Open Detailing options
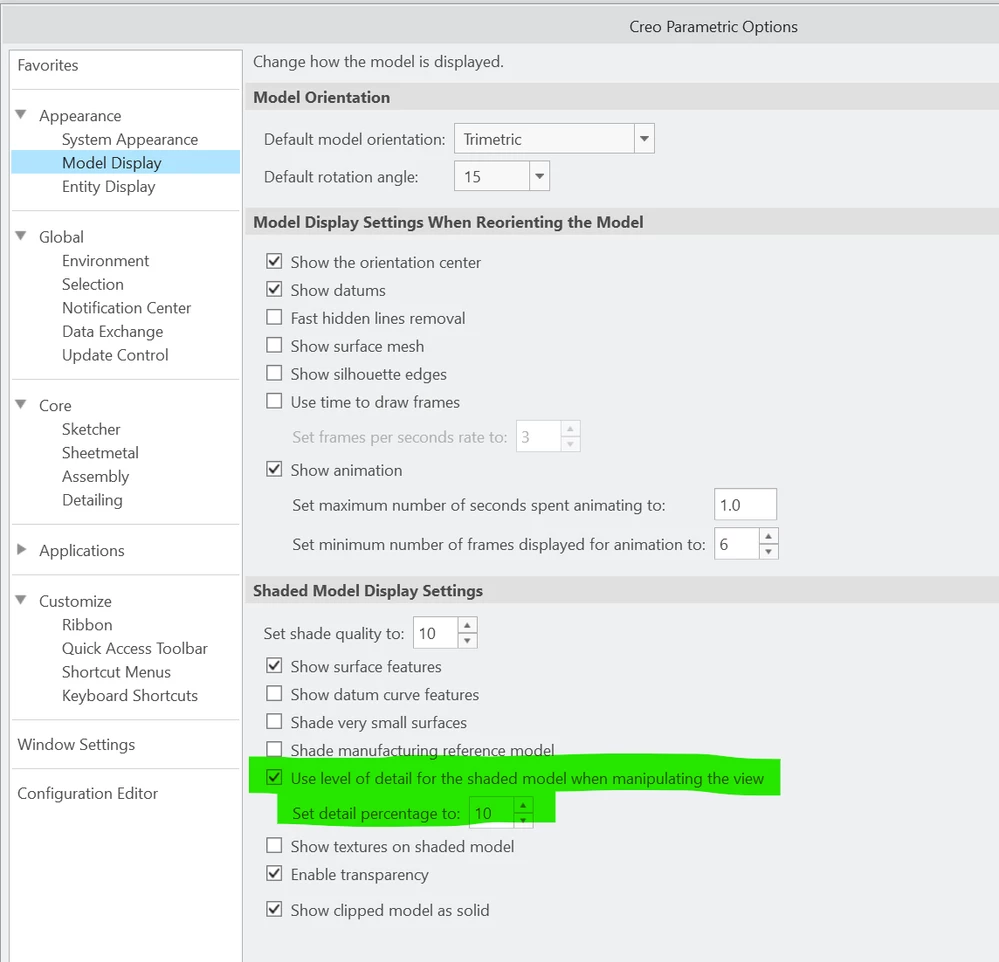999x962 pixels. click(92, 500)
